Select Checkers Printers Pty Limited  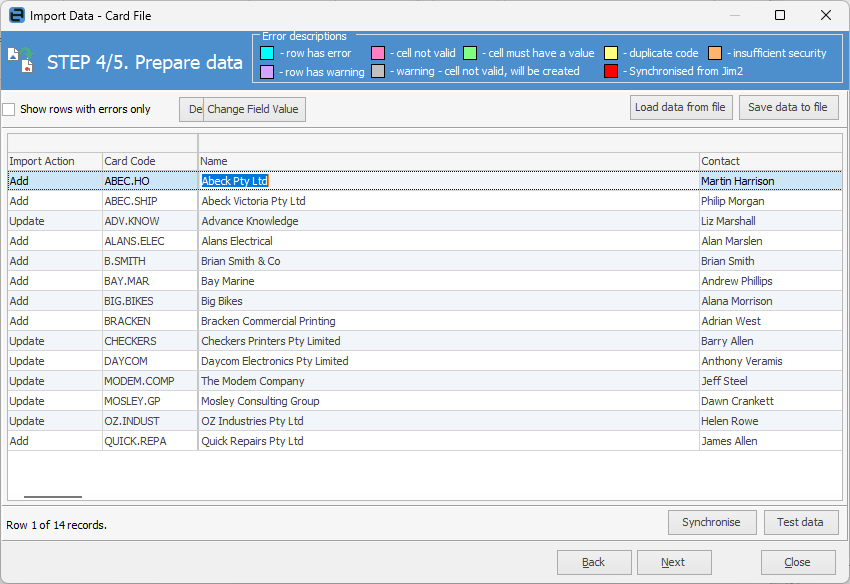click(449, 342)
